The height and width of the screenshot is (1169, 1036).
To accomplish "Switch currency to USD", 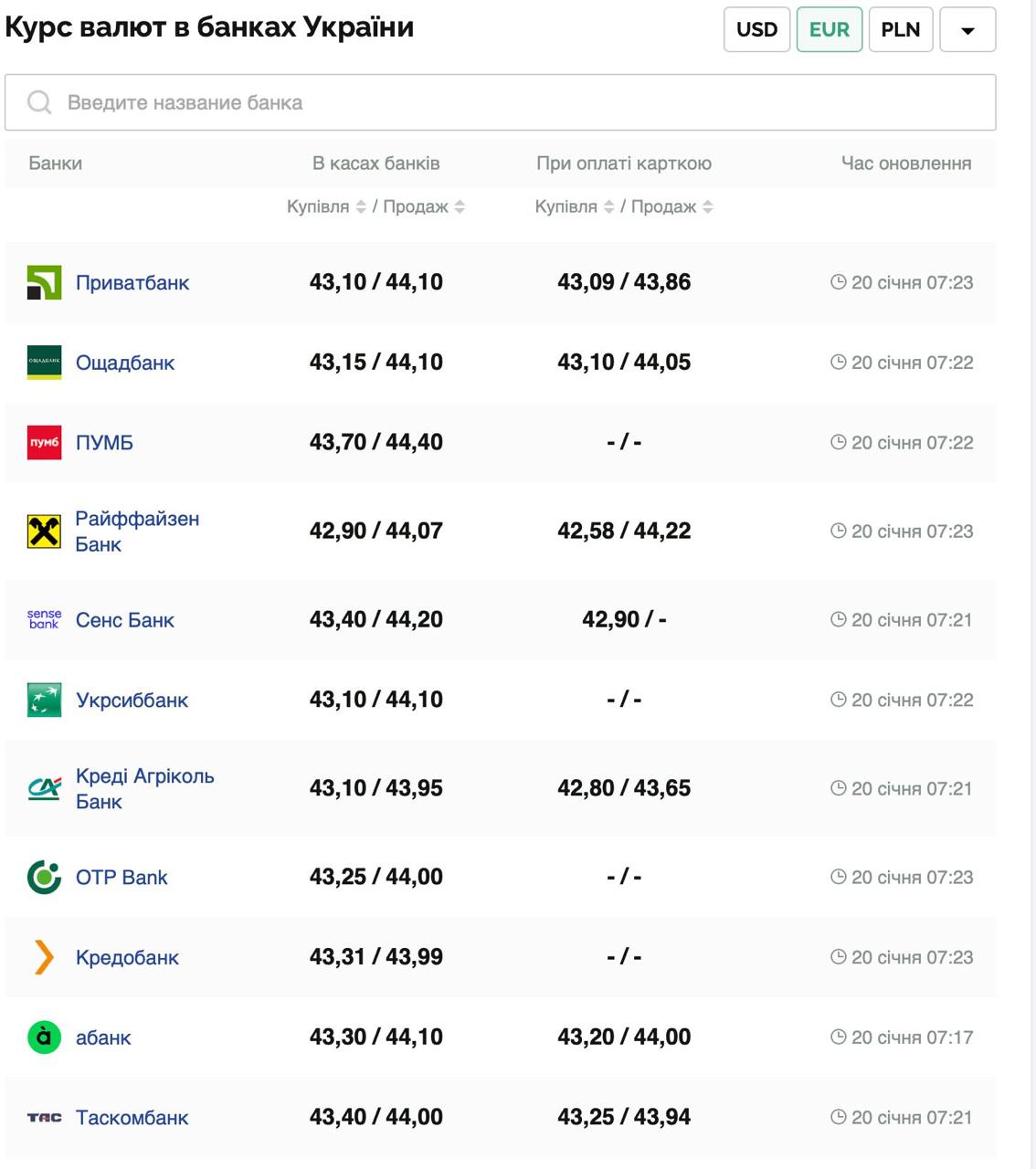I will click(756, 30).
